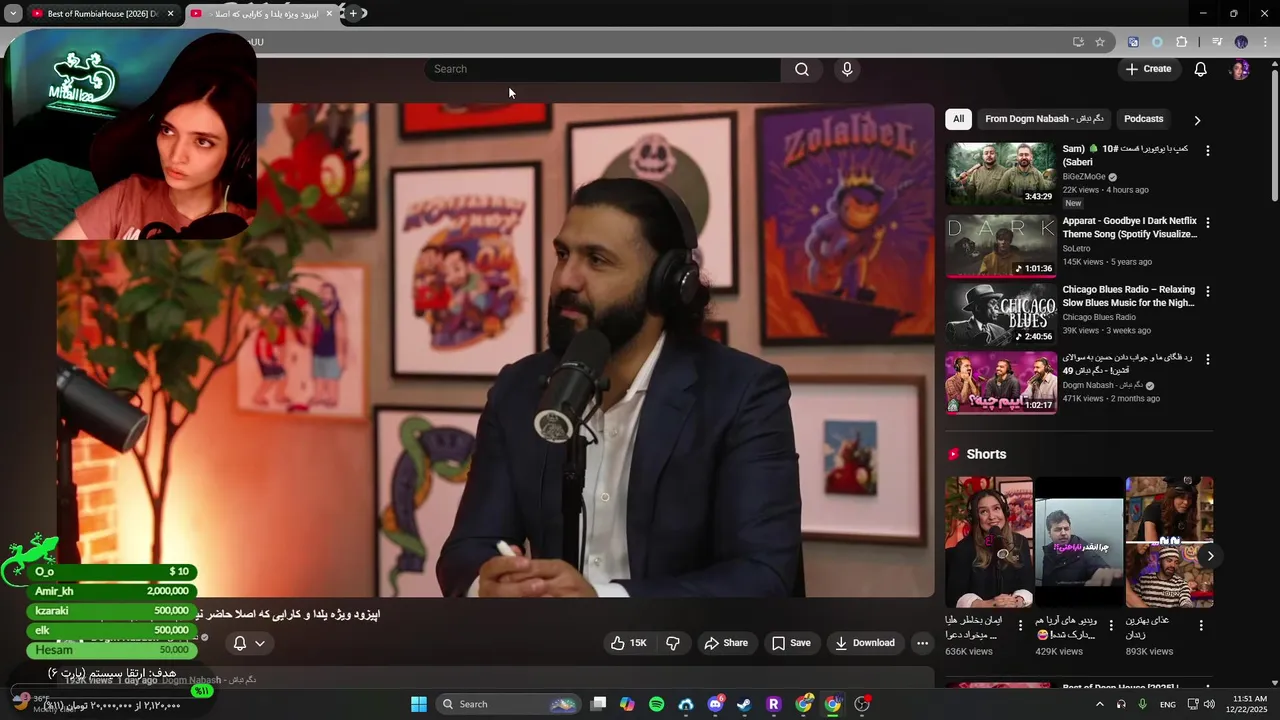Focus the YouTube search field
1280x720 pixels.
[x=603, y=69]
